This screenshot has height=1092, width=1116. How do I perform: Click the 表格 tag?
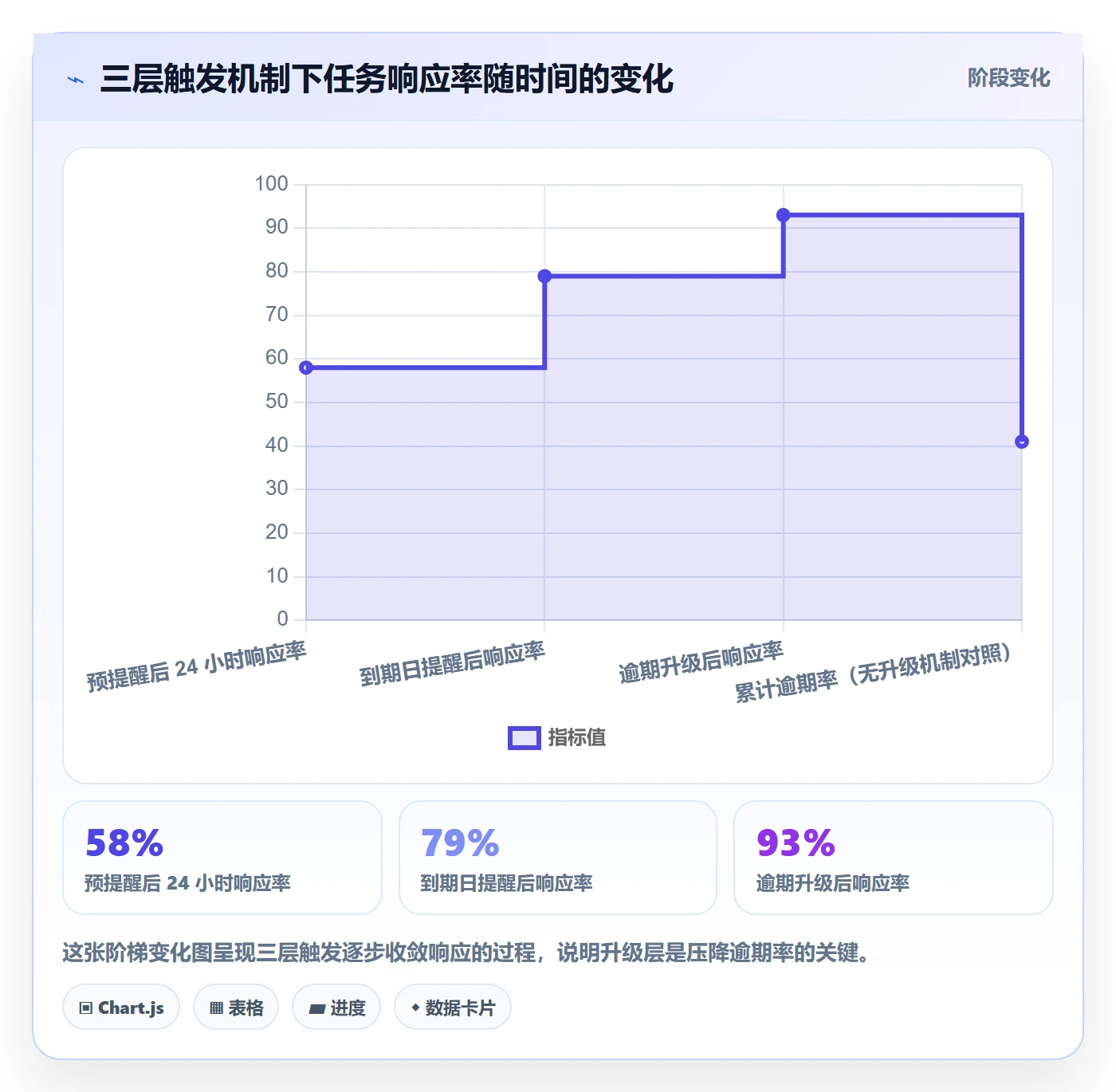(236, 1008)
